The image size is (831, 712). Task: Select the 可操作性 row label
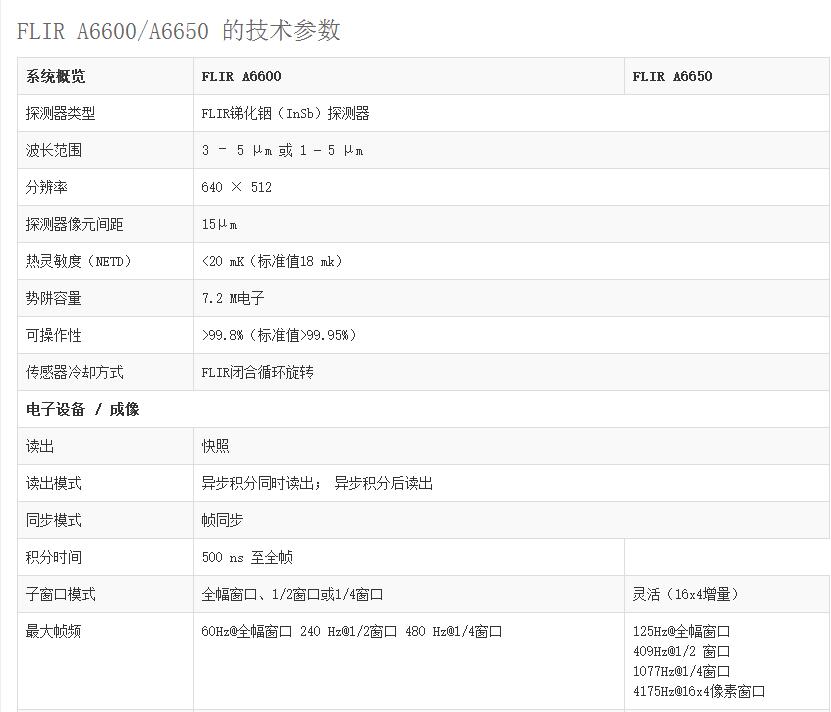tap(54, 336)
